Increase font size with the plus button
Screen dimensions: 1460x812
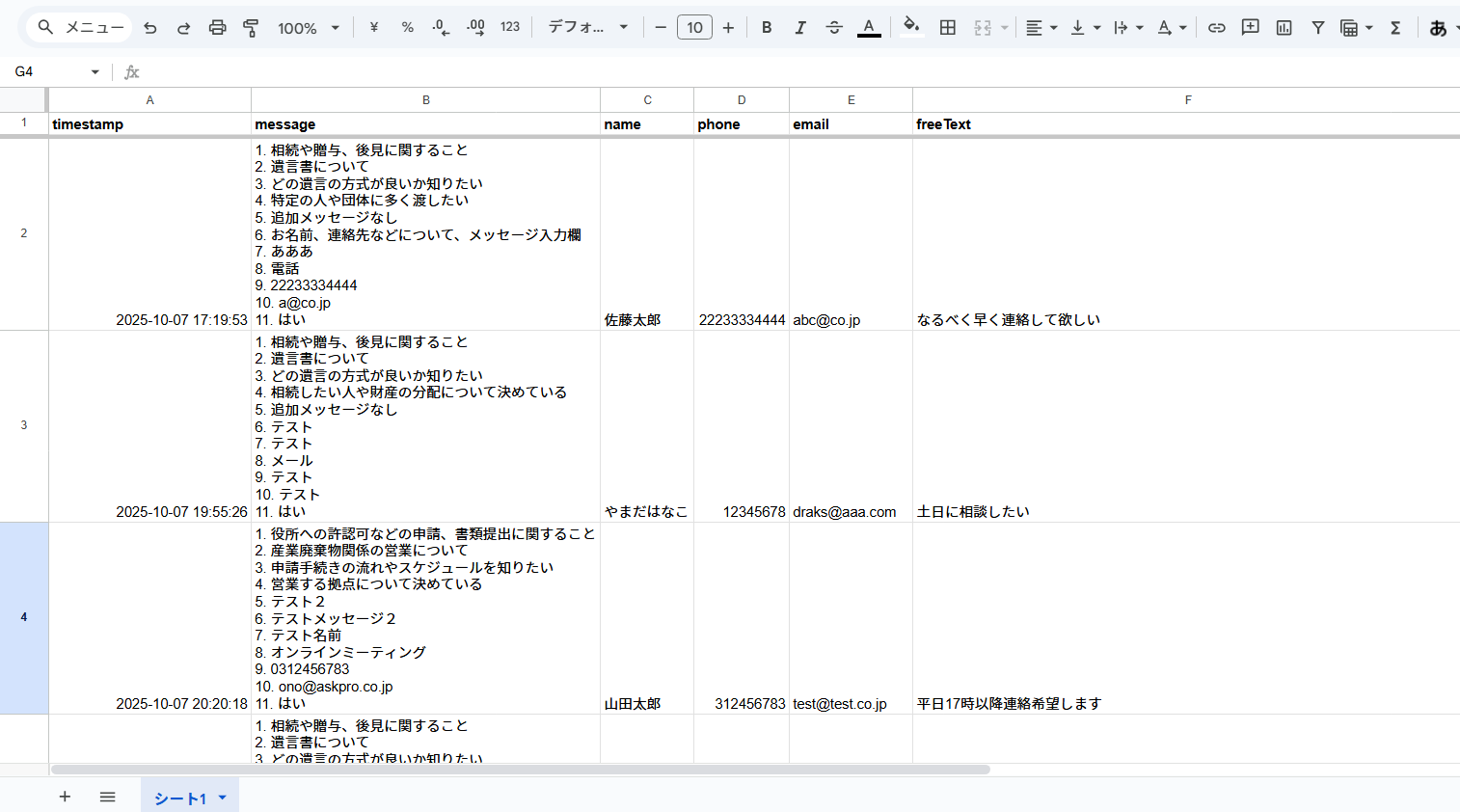tap(728, 28)
